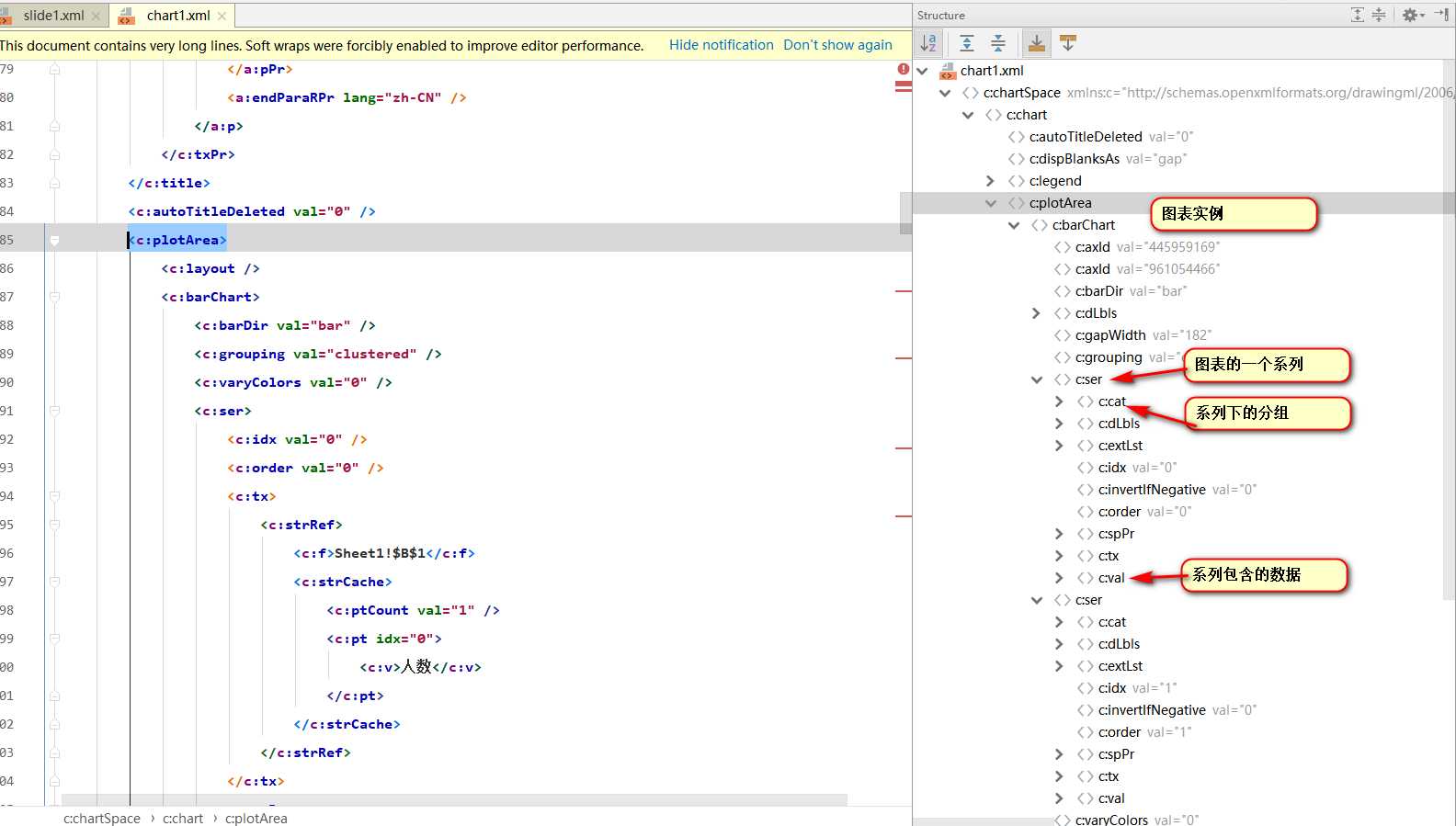Click fold marker at line 83 c:title end
The width and height of the screenshot is (1456, 826).
pyautogui.click(x=54, y=183)
